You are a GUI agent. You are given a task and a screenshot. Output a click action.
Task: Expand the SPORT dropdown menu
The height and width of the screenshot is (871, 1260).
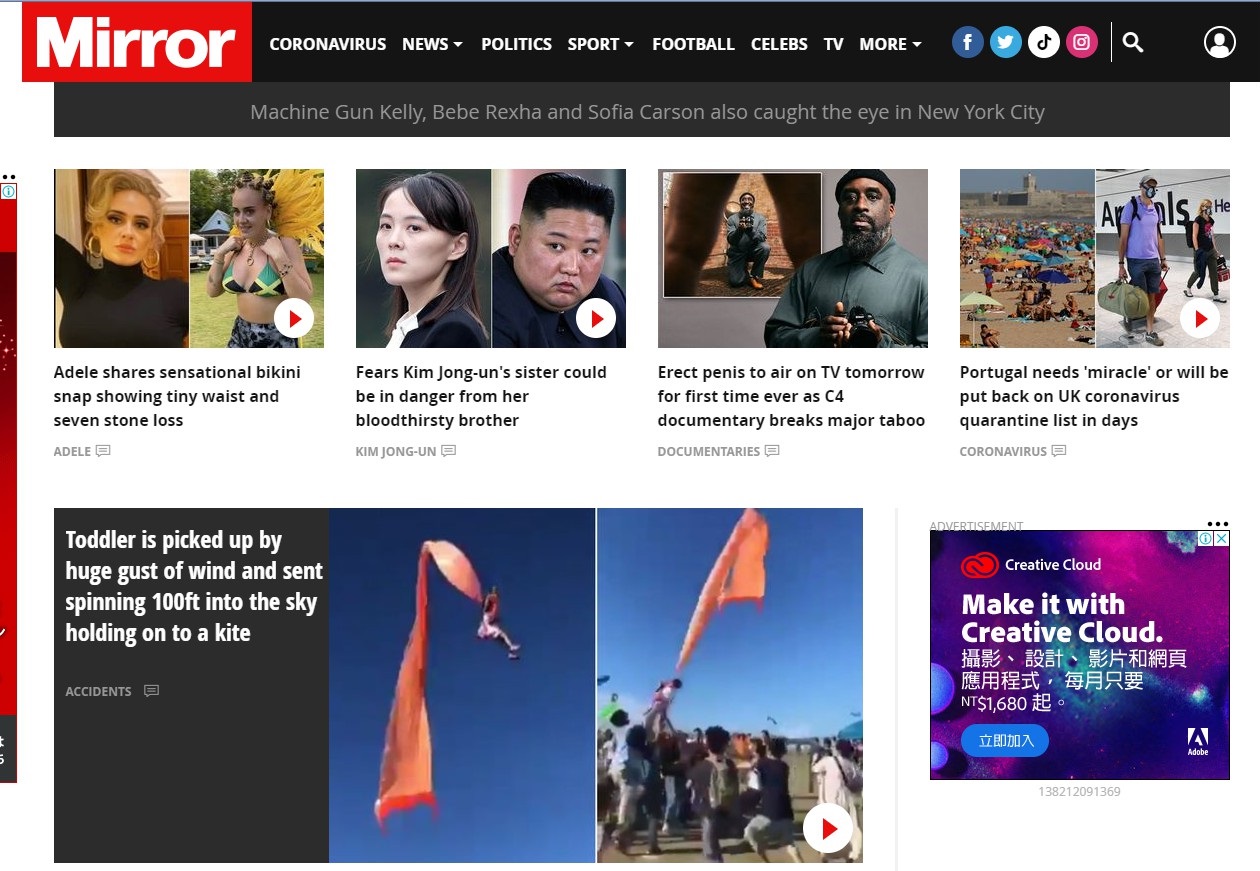600,44
